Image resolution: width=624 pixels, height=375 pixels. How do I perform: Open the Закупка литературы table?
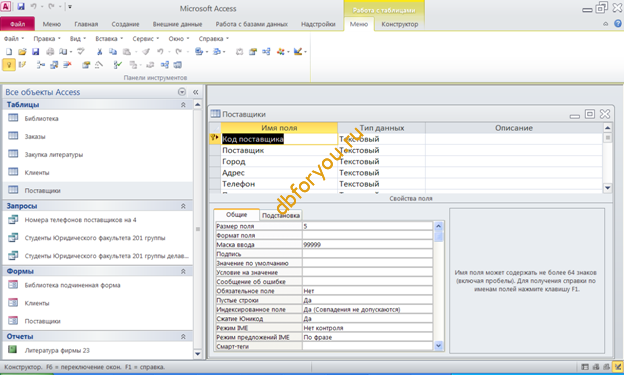pyautogui.click(x=54, y=154)
